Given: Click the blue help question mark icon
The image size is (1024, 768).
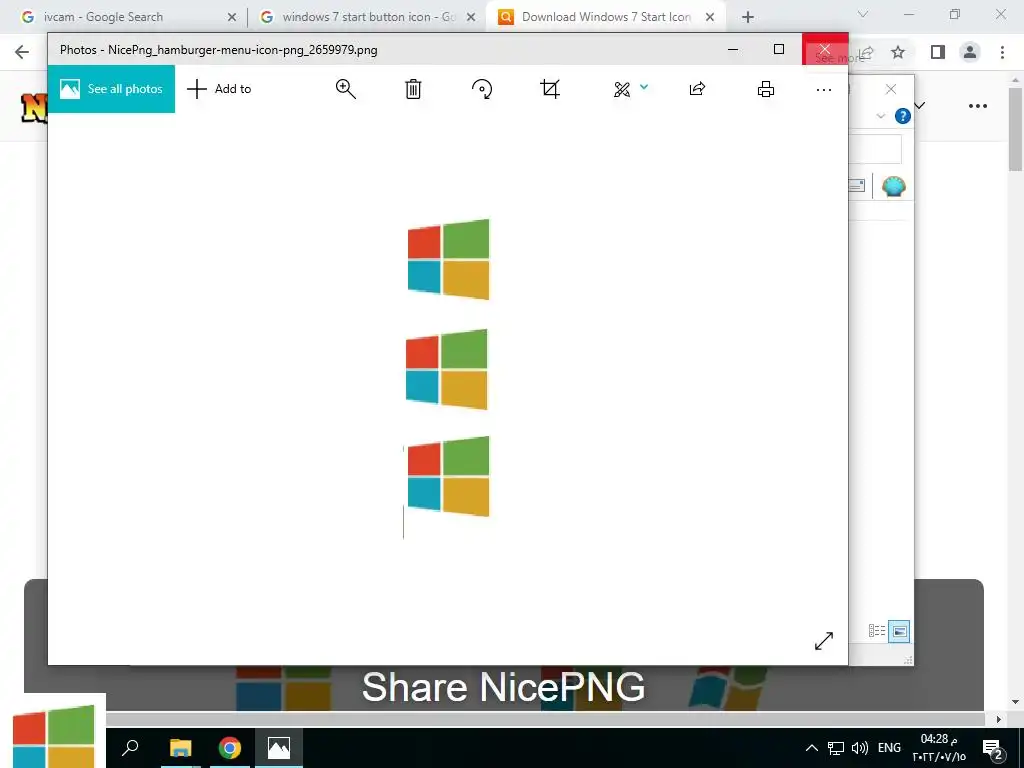Looking at the screenshot, I should point(903,116).
